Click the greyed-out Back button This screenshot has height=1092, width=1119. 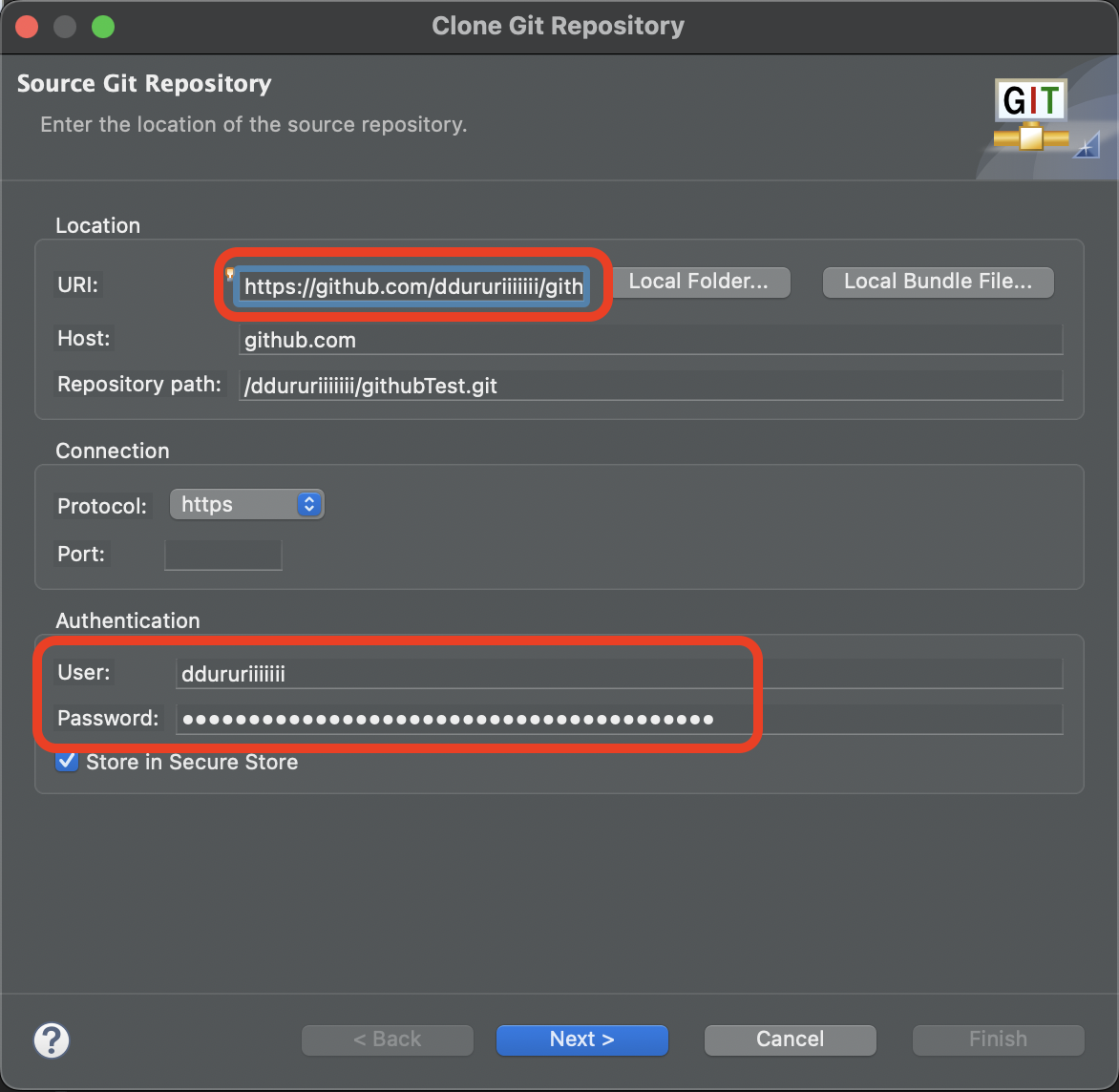[x=388, y=1039]
